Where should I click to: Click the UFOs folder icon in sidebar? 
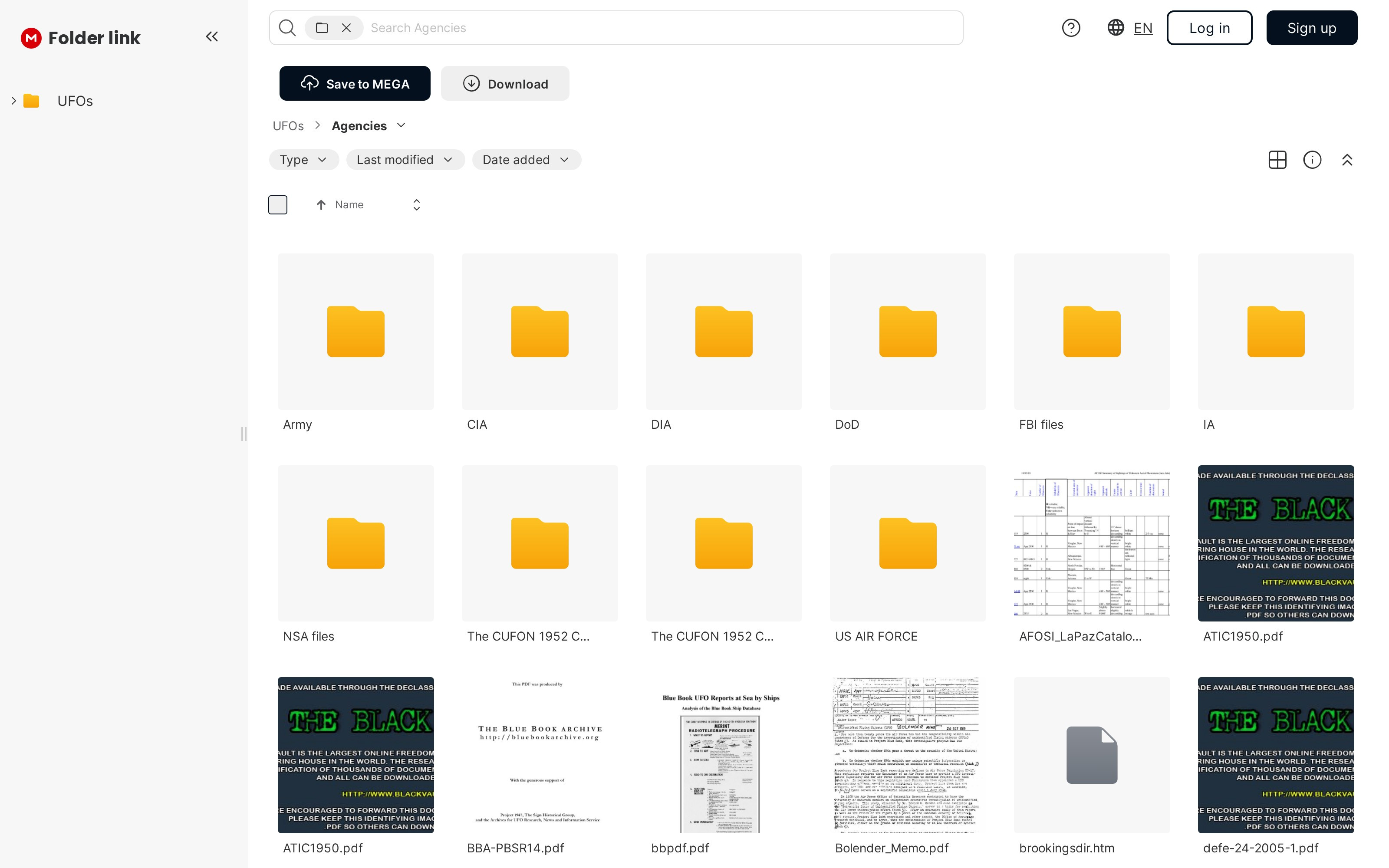(31, 101)
